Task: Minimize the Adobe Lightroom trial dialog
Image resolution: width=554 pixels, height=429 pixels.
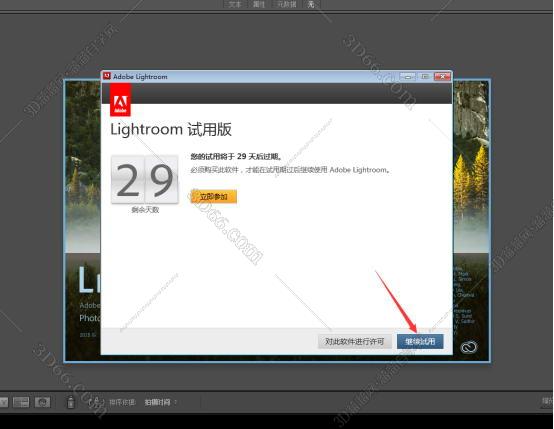Action: click(408, 76)
